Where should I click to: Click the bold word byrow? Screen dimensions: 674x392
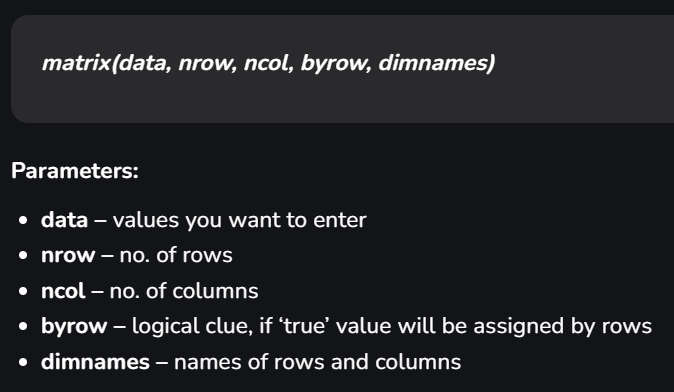coord(74,326)
